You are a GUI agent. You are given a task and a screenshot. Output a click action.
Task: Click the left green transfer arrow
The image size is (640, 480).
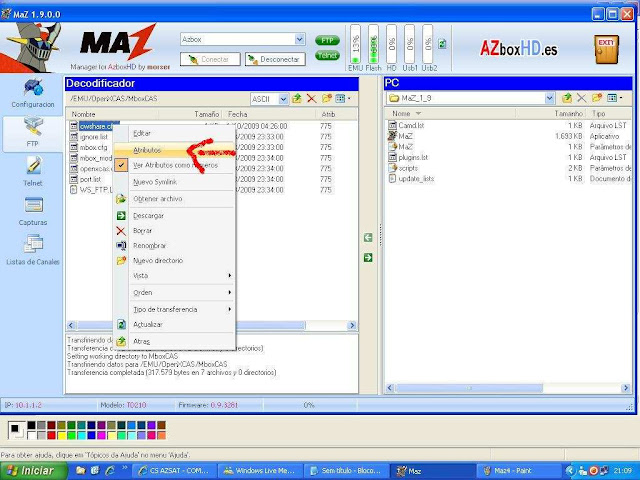click(368, 238)
